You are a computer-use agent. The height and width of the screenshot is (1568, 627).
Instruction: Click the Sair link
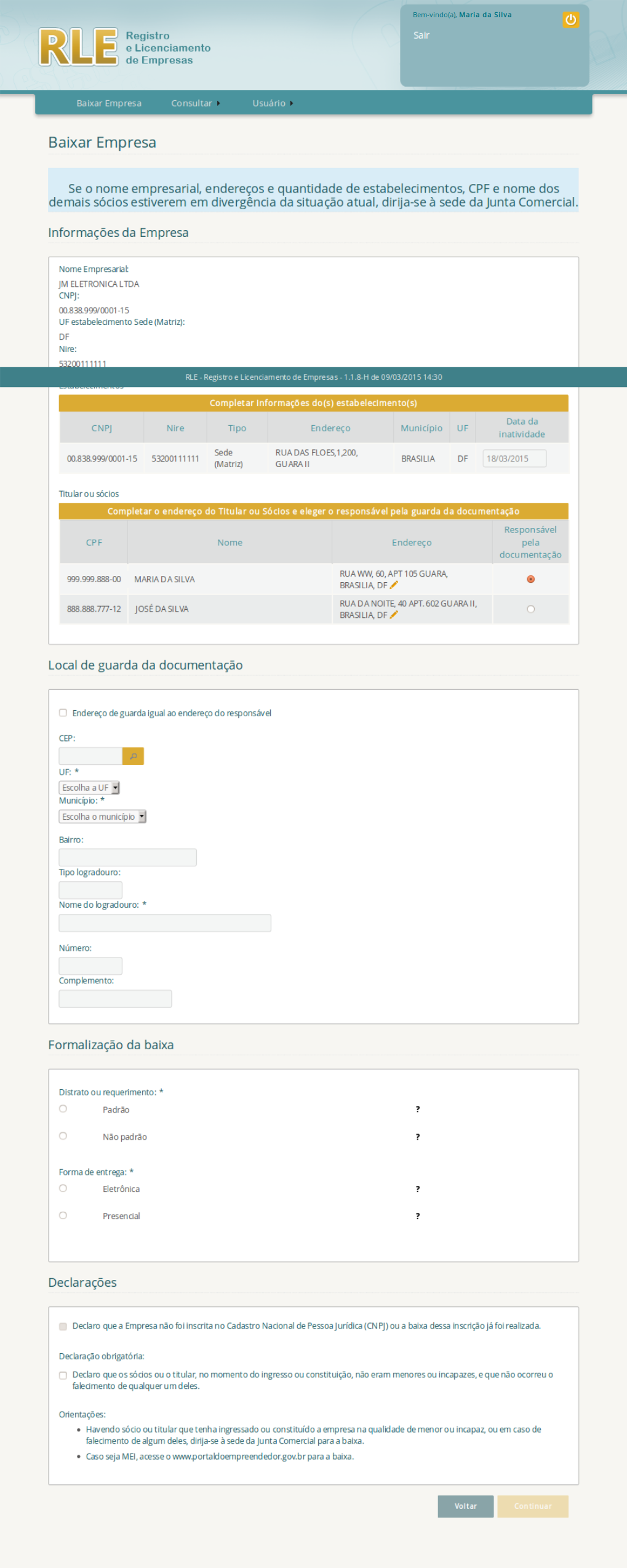point(421,35)
